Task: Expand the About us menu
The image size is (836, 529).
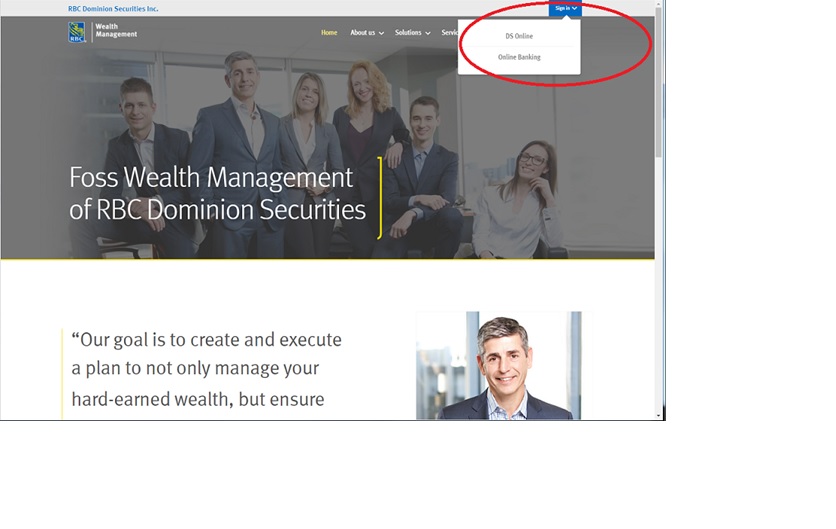Action: pyautogui.click(x=367, y=33)
